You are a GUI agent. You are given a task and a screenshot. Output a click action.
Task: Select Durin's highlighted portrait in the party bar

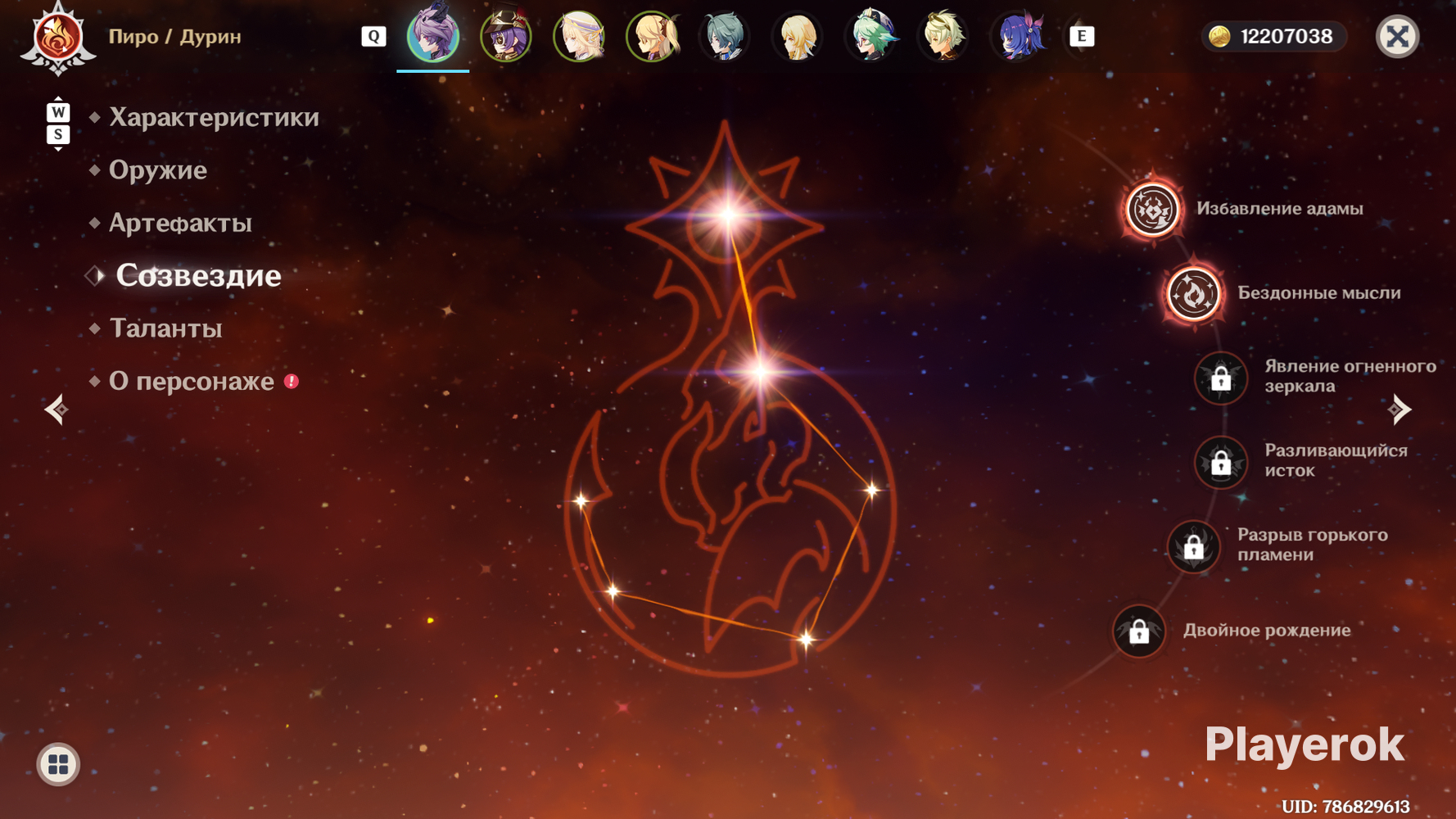pos(433,36)
